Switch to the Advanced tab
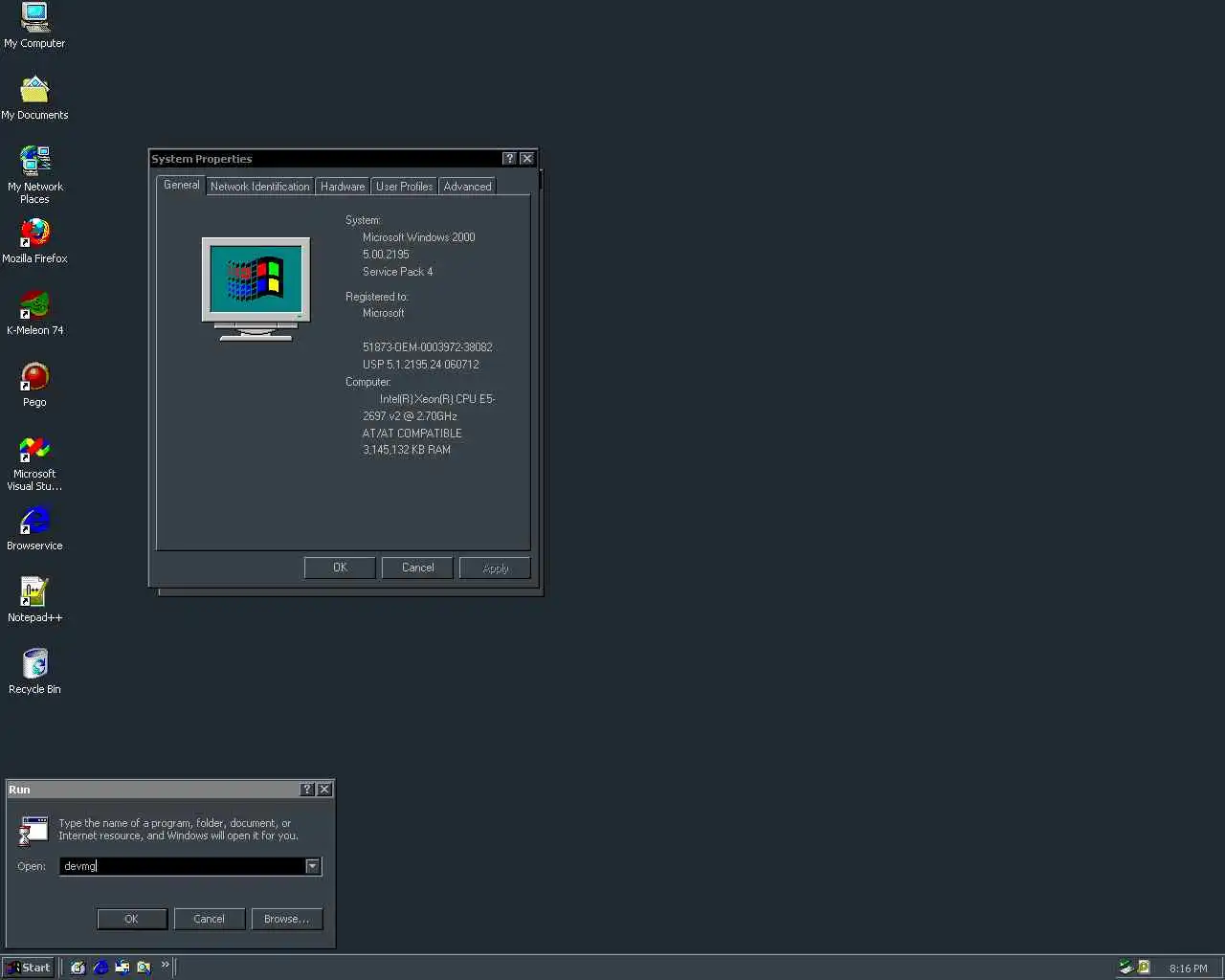 pyautogui.click(x=467, y=187)
